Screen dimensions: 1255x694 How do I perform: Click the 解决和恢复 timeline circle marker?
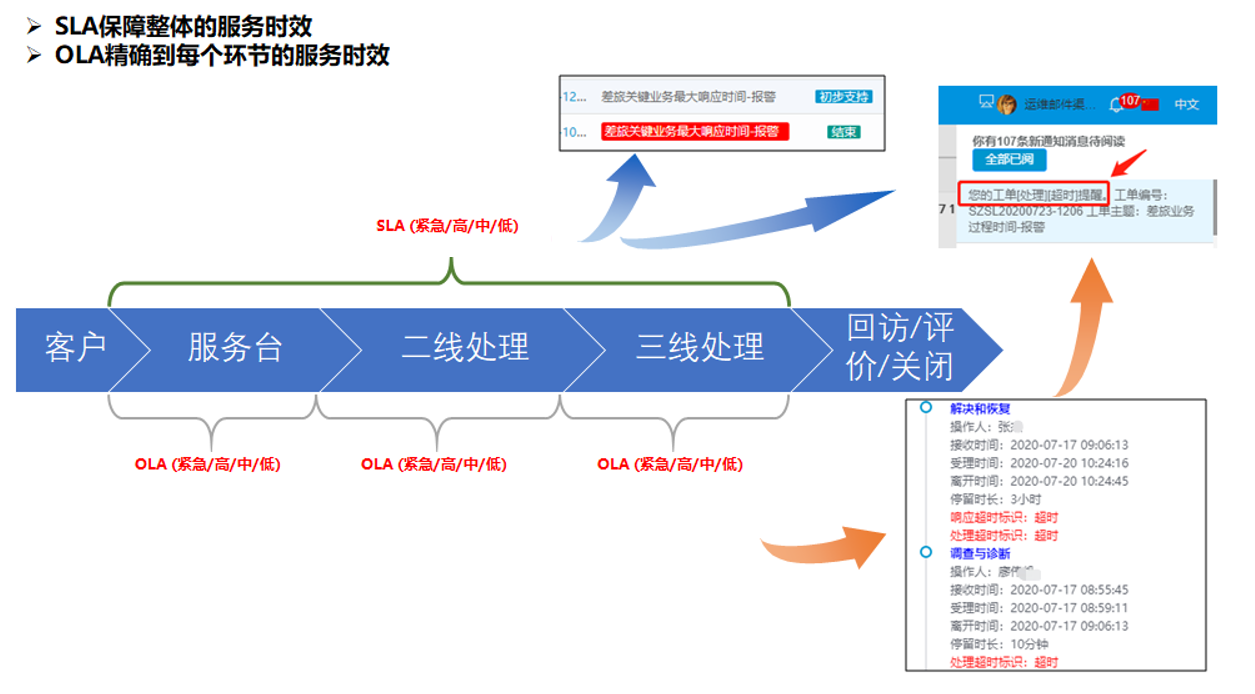926,408
